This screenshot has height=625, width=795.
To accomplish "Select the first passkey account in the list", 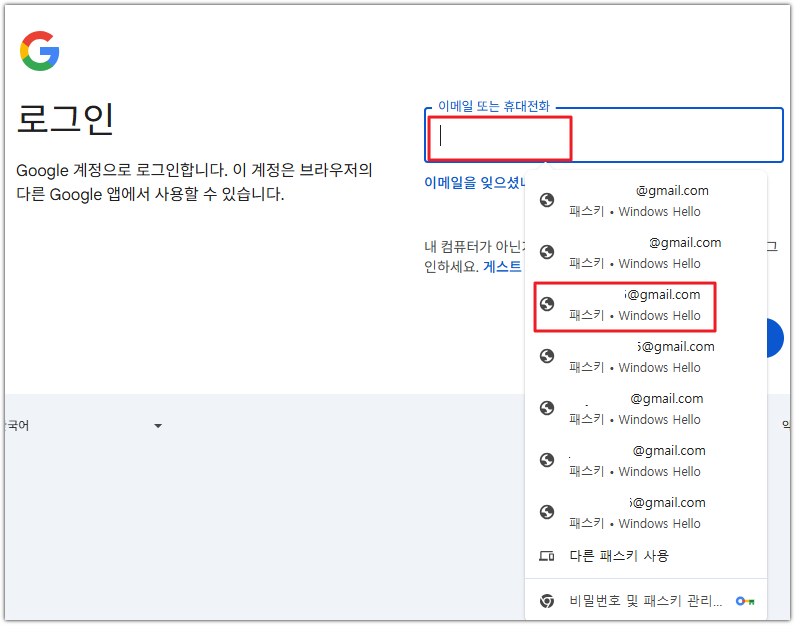I will [646, 201].
